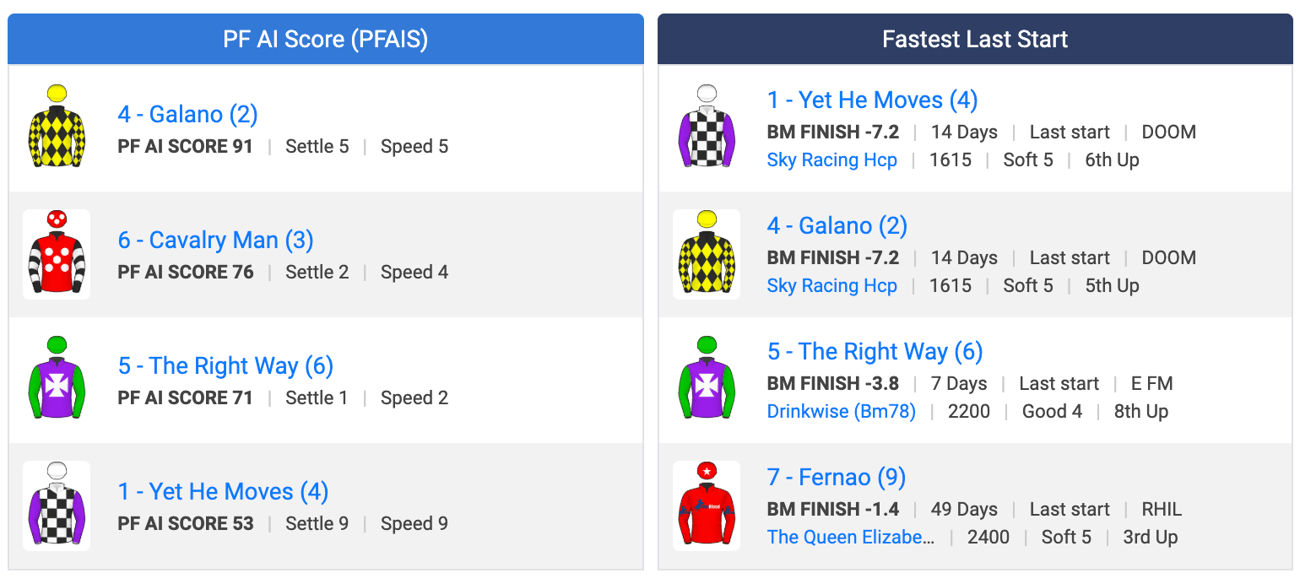Open '7 - Fernao (9)' runner link

836,478
